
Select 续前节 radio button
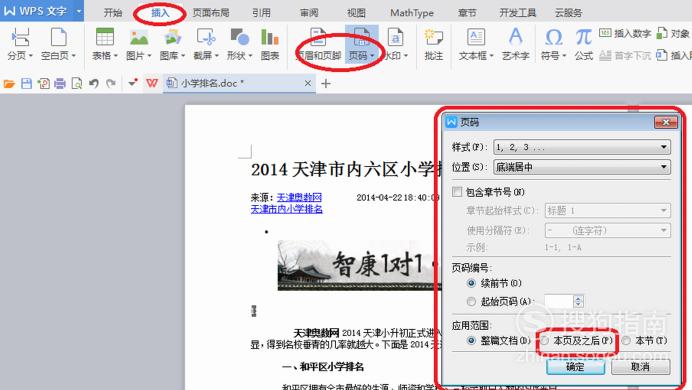pos(471,283)
